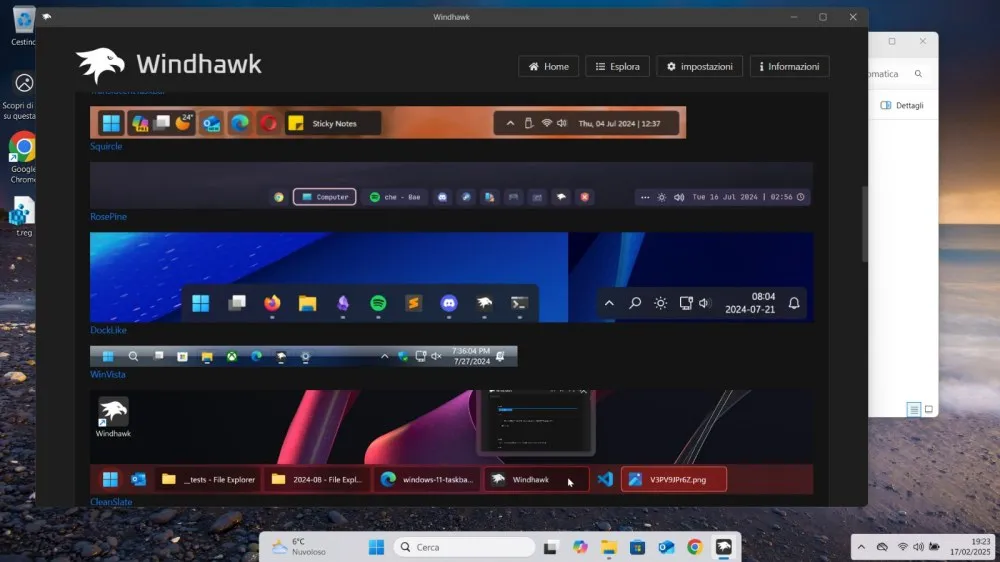1000x562 pixels.
Task: Select the Windhawk taskbar icon
Action: [723, 547]
